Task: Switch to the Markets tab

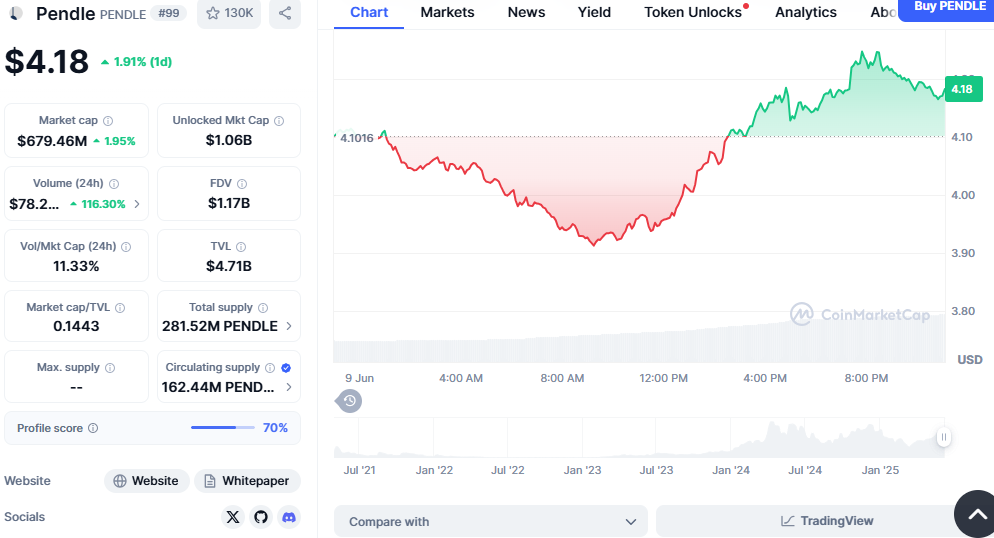Action: coord(447,12)
